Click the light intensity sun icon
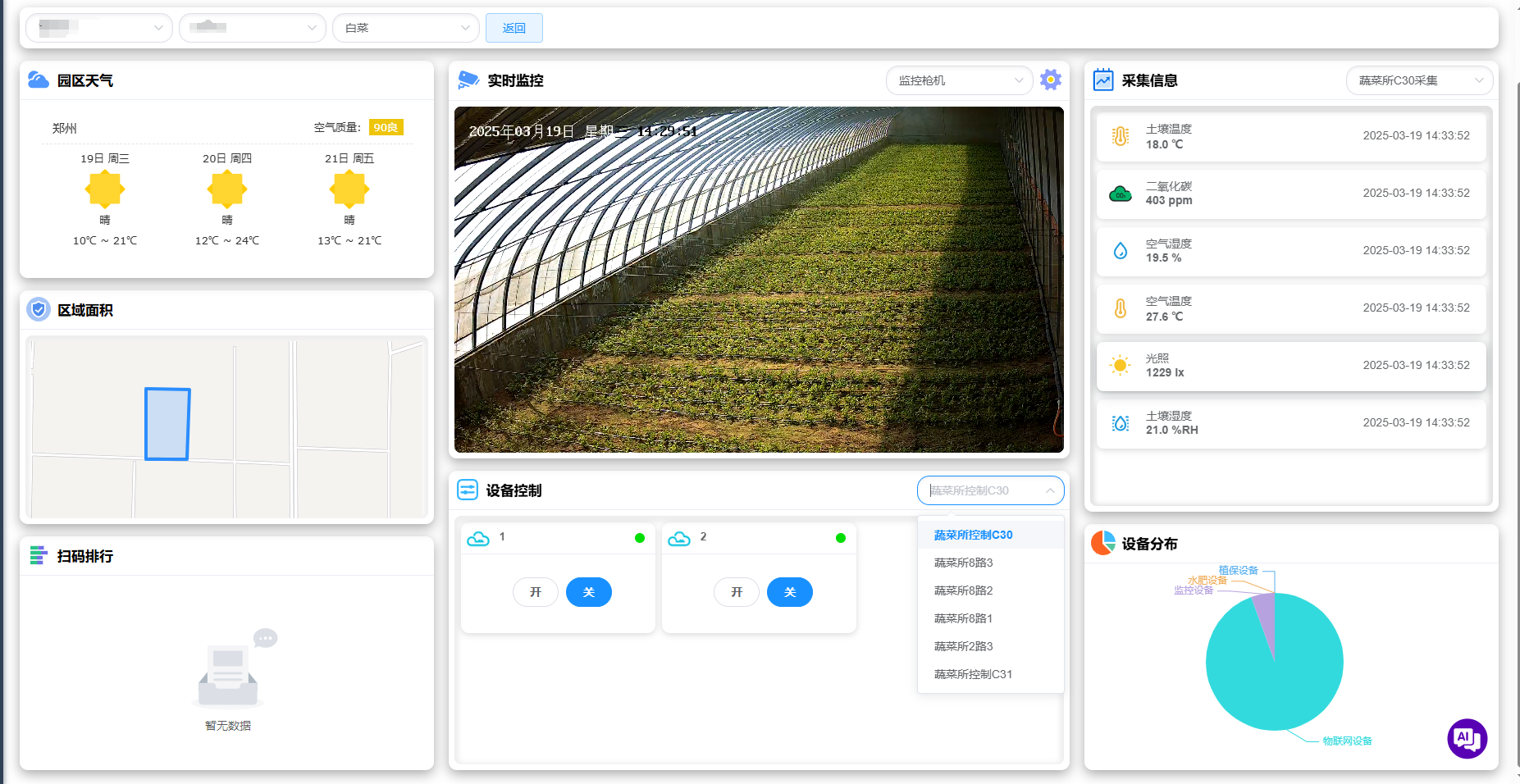This screenshot has width=1520, height=784. 1120,366
